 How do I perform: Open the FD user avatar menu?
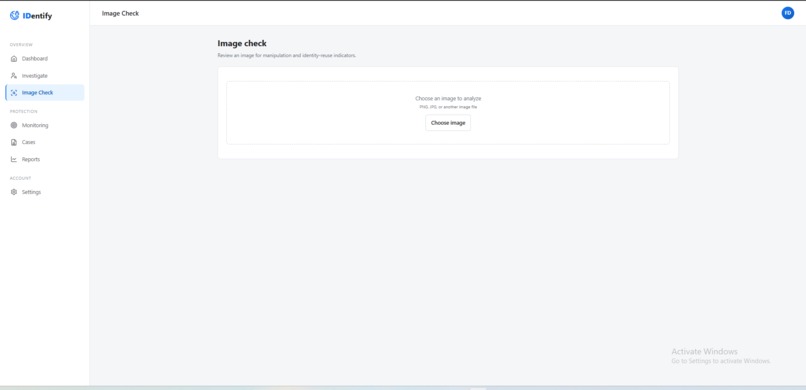(787, 13)
